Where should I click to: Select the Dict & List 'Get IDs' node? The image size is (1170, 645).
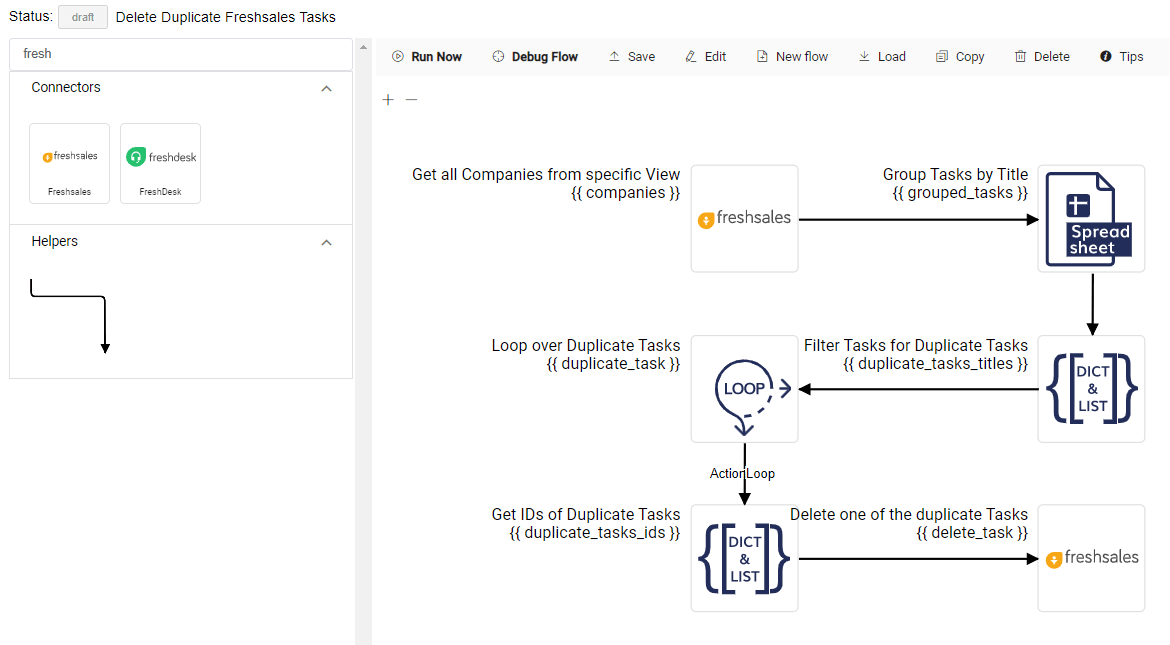[745, 558]
